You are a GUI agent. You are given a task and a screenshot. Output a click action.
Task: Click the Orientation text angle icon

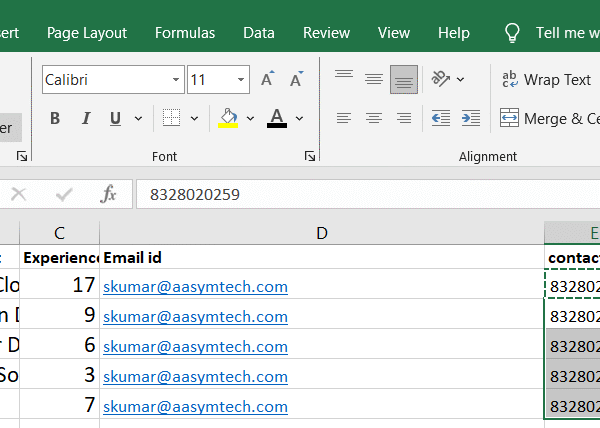tap(440, 79)
